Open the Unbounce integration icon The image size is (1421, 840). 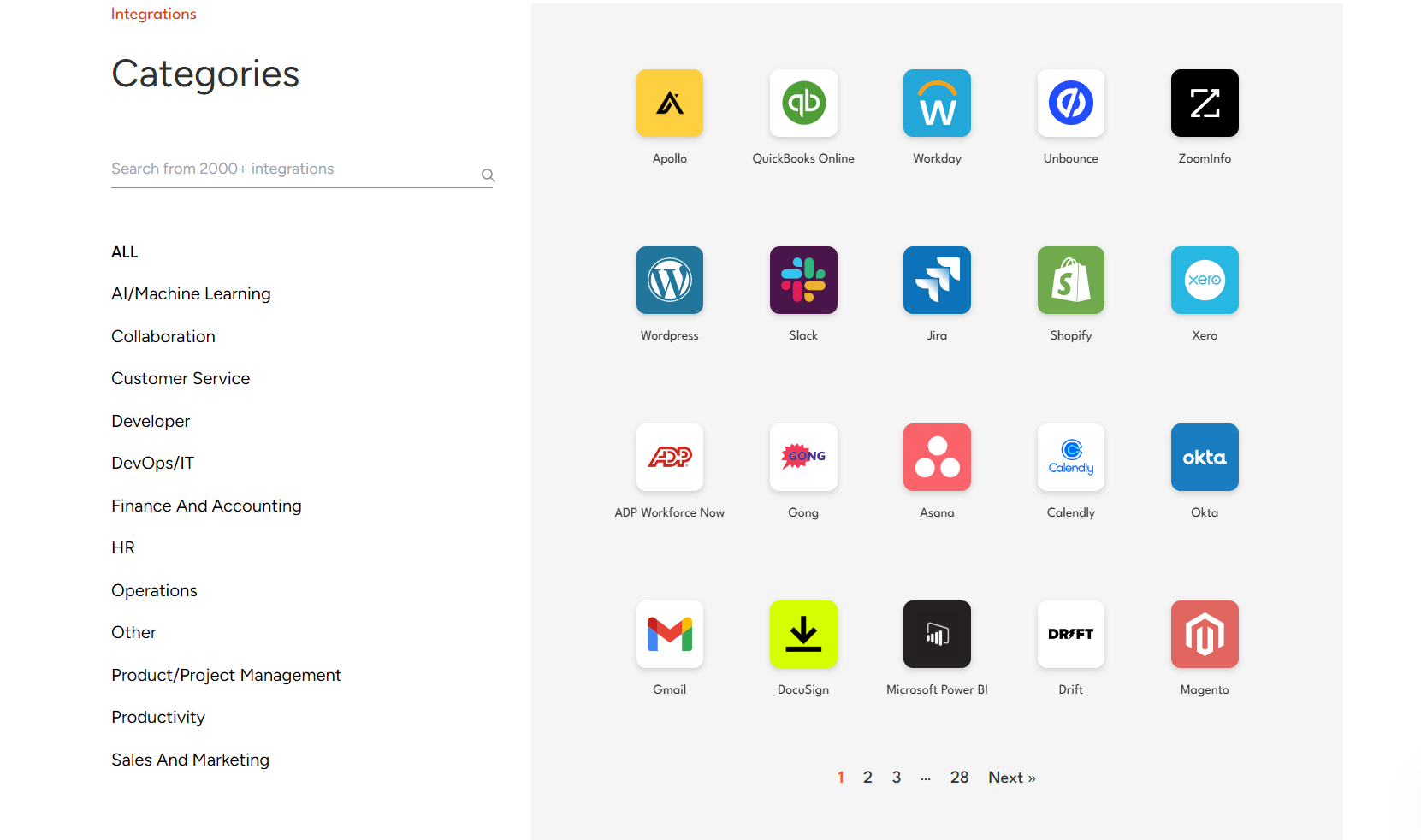pyautogui.click(x=1071, y=103)
